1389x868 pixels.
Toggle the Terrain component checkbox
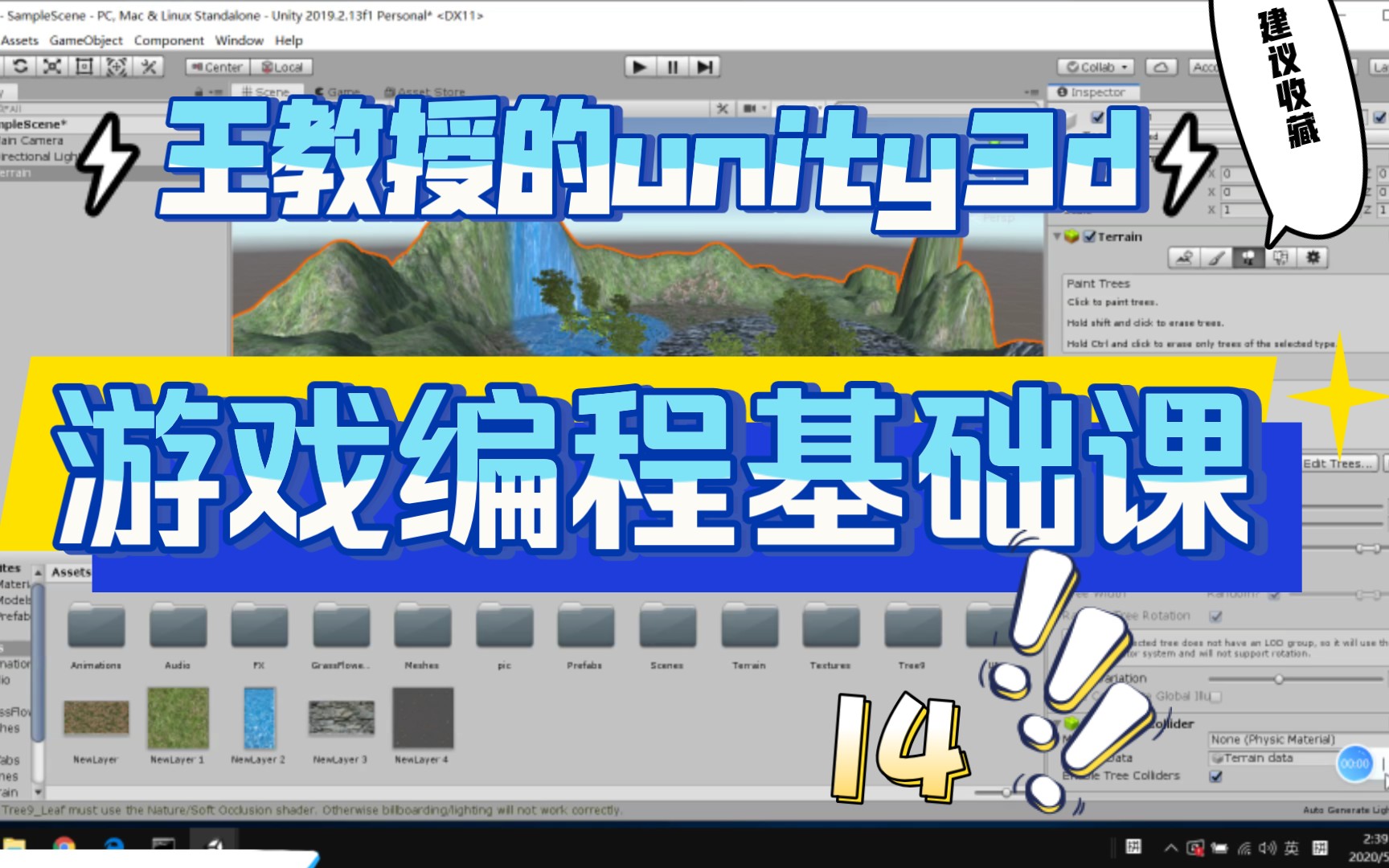coord(1091,236)
